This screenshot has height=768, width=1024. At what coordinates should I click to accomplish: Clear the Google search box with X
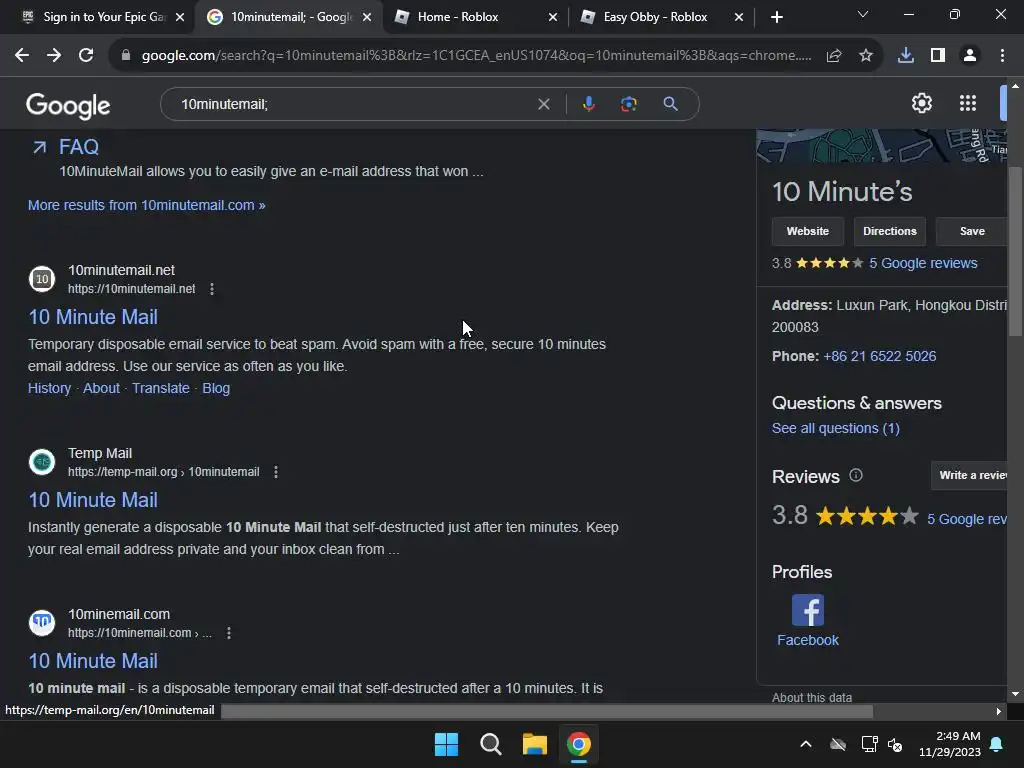[x=543, y=104]
